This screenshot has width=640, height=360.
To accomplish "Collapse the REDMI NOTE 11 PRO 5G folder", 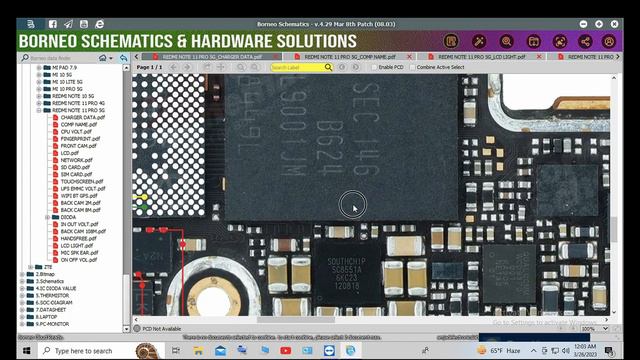I will point(39,110).
